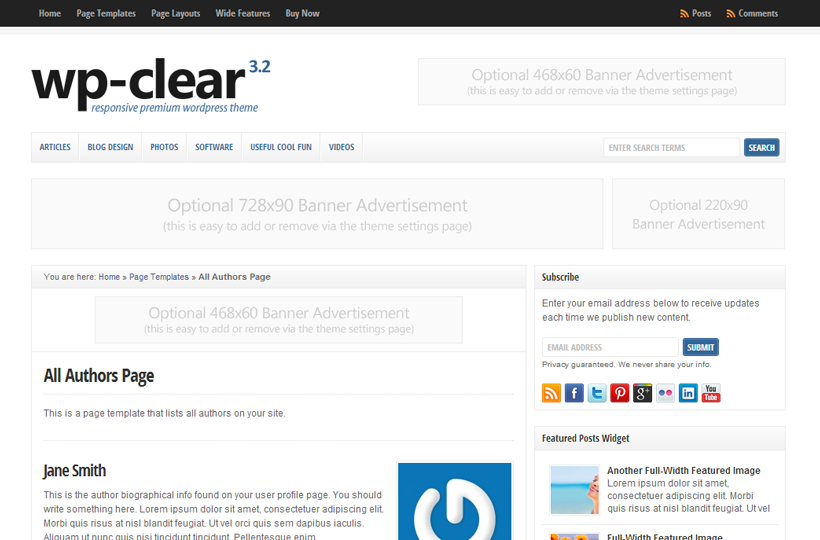Select the Photos category tab

164,147
